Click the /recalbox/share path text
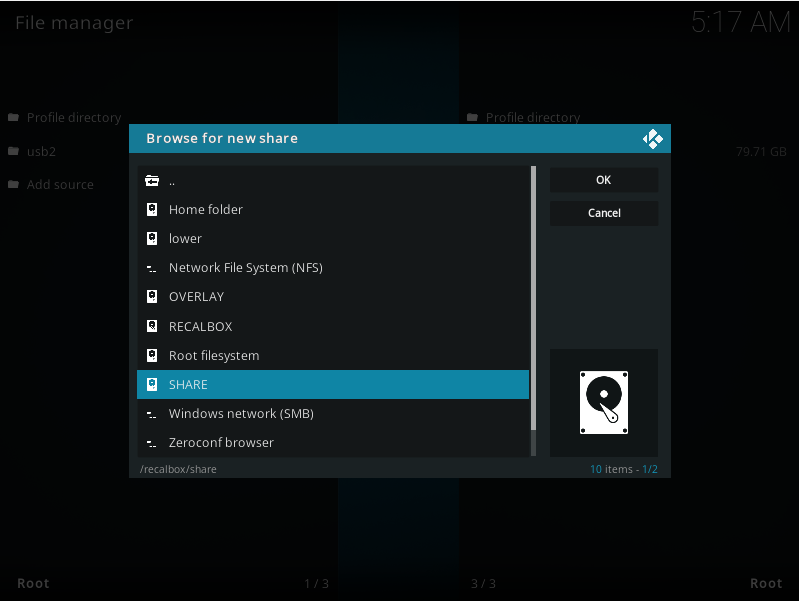This screenshot has width=799, height=601. (178, 469)
